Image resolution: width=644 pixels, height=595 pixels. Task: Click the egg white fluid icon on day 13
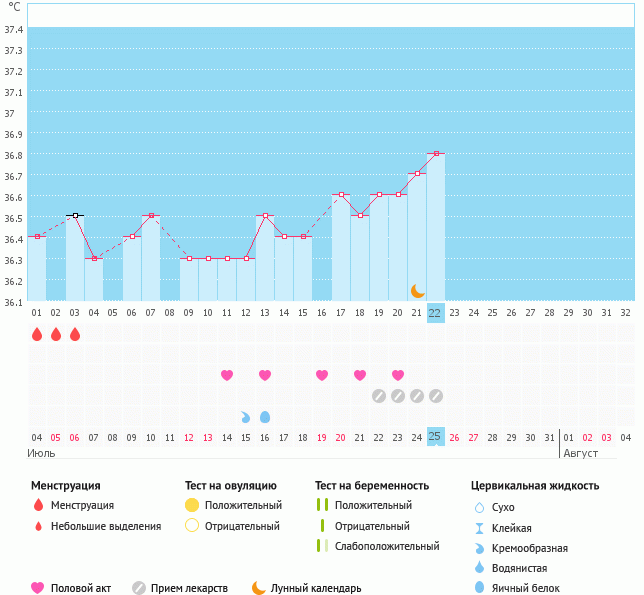click(265, 416)
